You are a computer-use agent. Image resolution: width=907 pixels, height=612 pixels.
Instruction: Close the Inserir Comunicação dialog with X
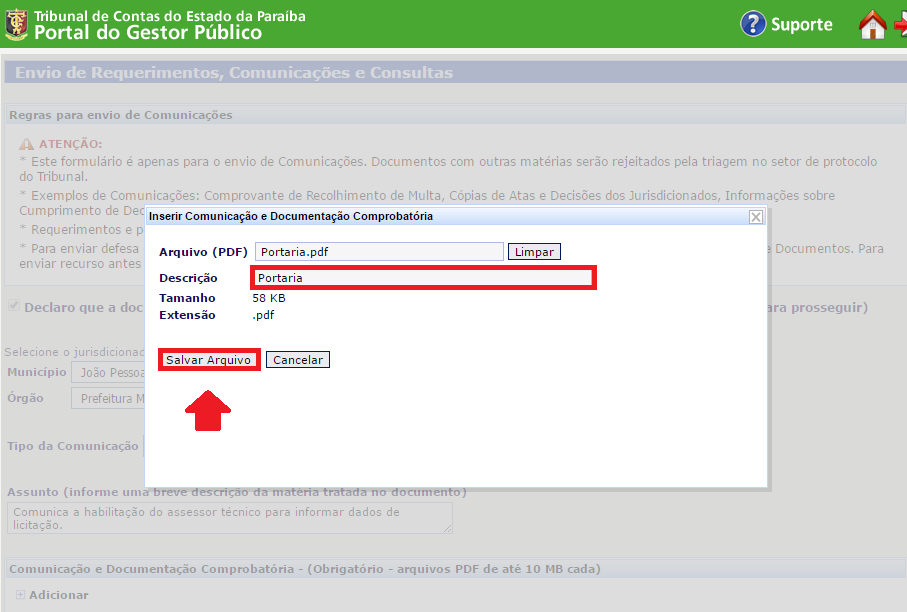pyautogui.click(x=756, y=216)
